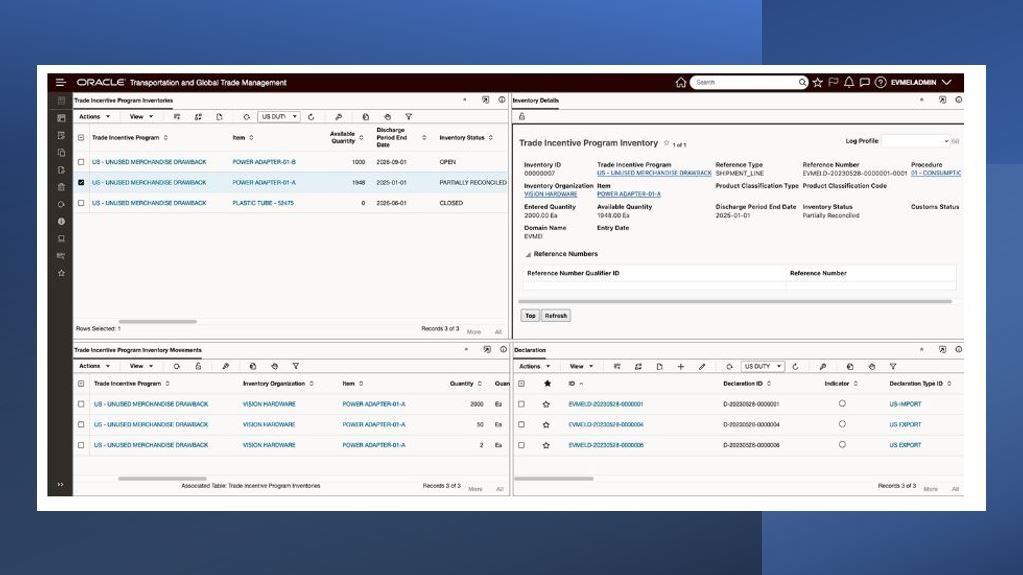Click the Refresh button in Inventory Details

[555, 316]
